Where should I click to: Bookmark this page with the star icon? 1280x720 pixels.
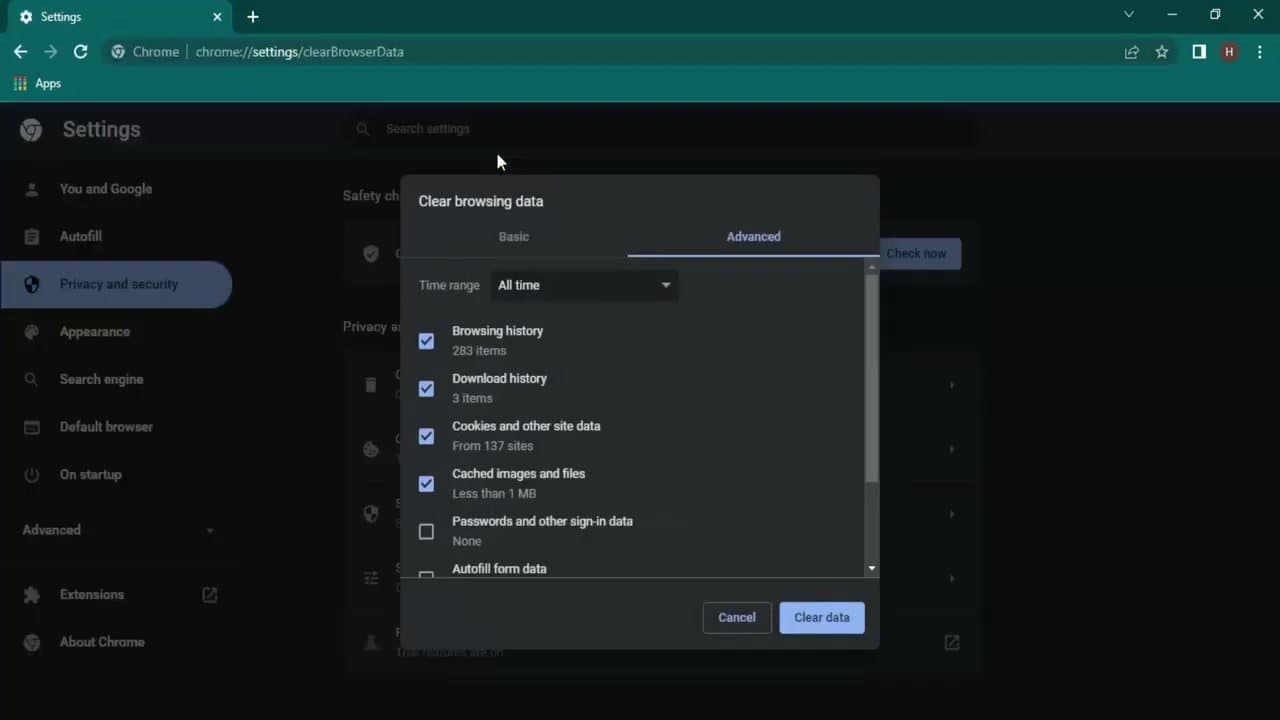pyautogui.click(x=1162, y=52)
